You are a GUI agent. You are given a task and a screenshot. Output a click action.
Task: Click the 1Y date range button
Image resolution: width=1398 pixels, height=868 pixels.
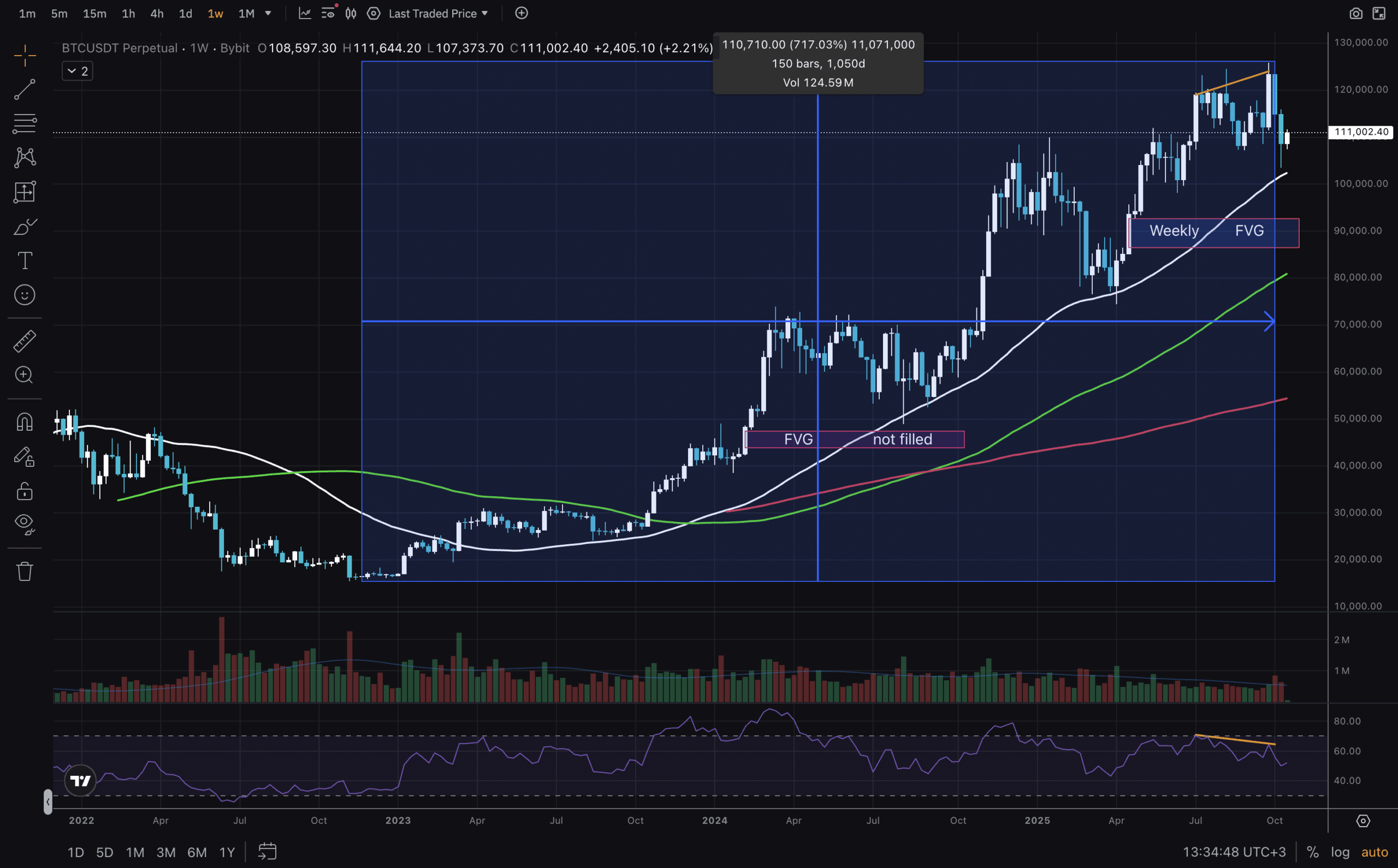[x=227, y=852]
